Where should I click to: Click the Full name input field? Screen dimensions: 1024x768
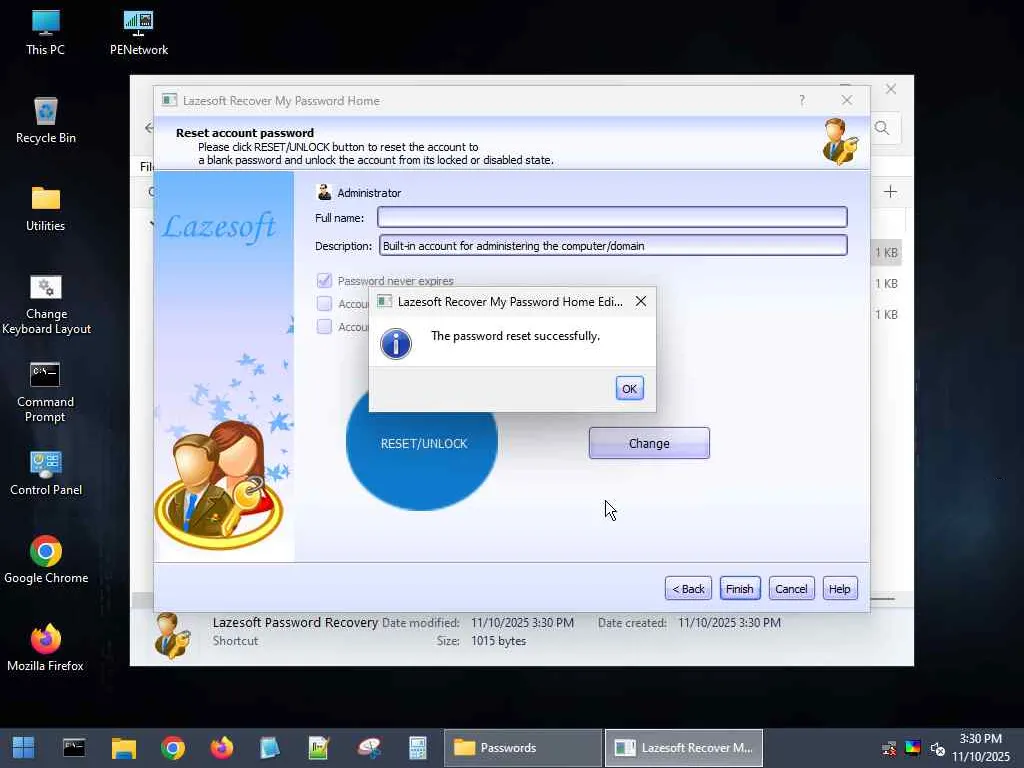tap(612, 217)
